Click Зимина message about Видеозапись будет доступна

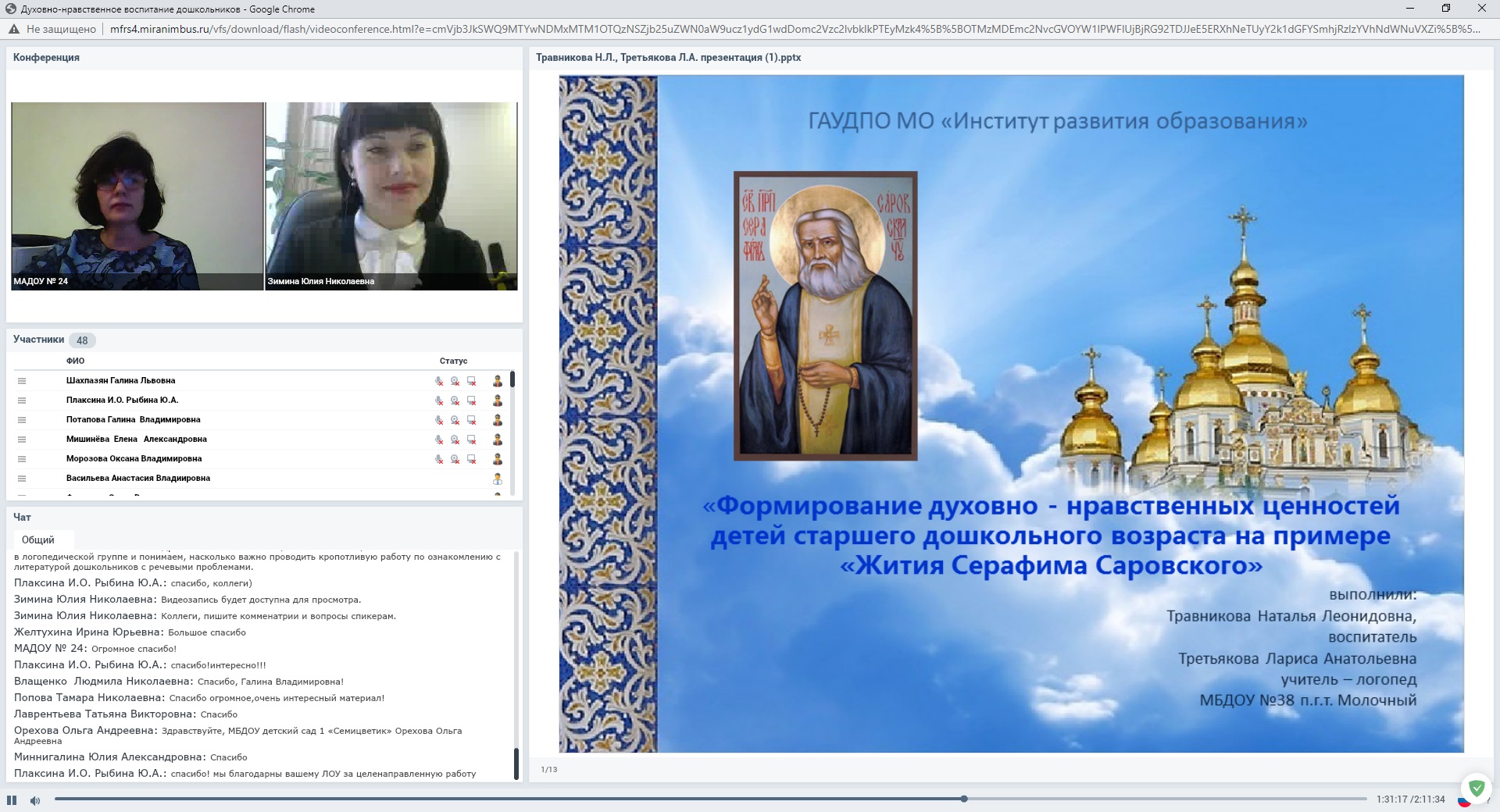coord(187,600)
